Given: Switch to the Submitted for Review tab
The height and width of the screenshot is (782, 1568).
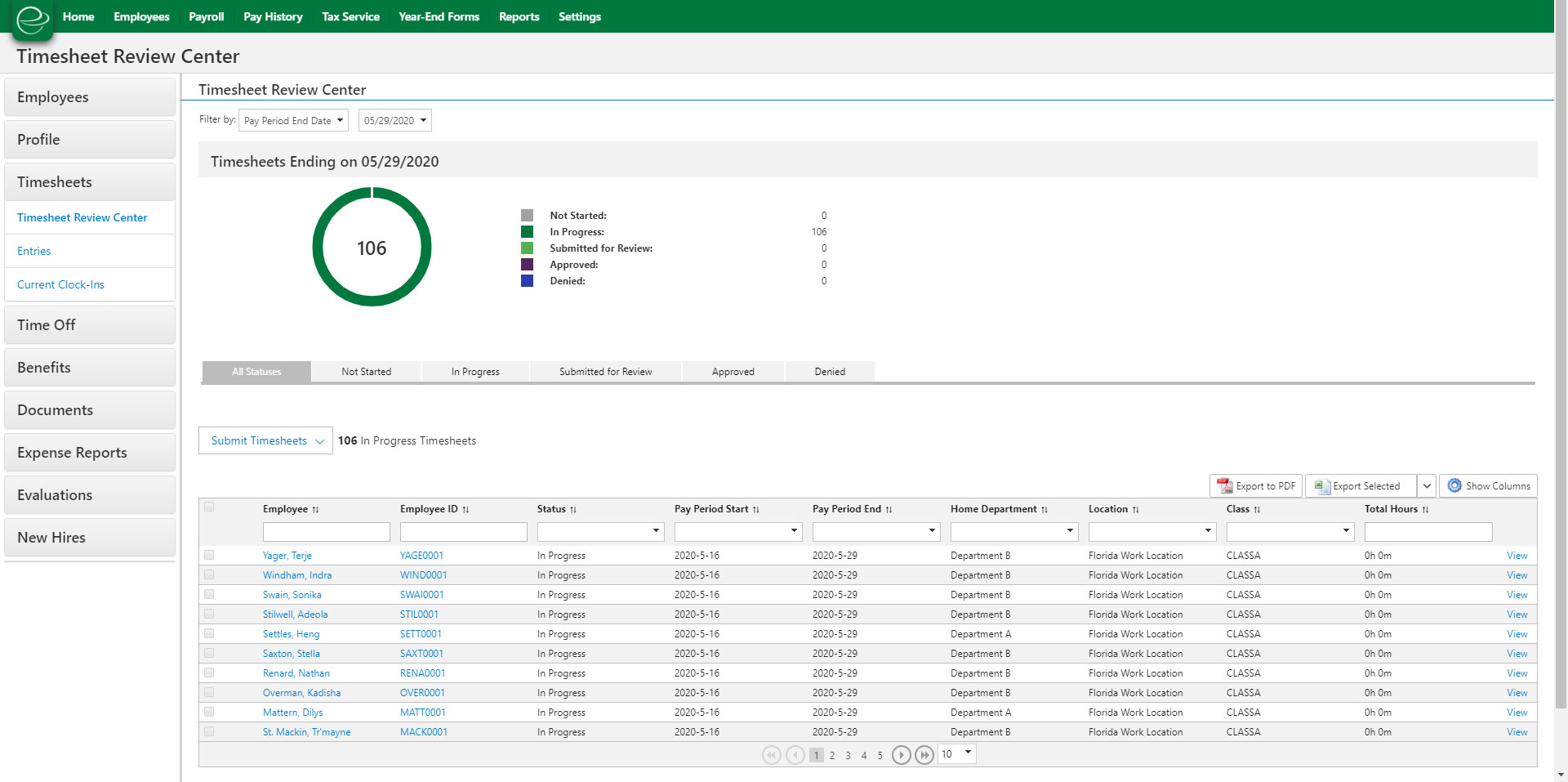Looking at the screenshot, I should pos(605,372).
